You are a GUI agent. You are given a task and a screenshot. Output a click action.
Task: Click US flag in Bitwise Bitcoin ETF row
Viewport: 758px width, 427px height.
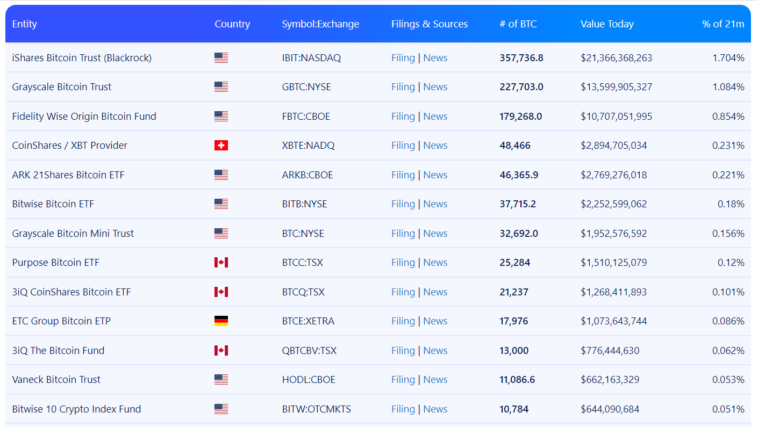pos(221,204)
